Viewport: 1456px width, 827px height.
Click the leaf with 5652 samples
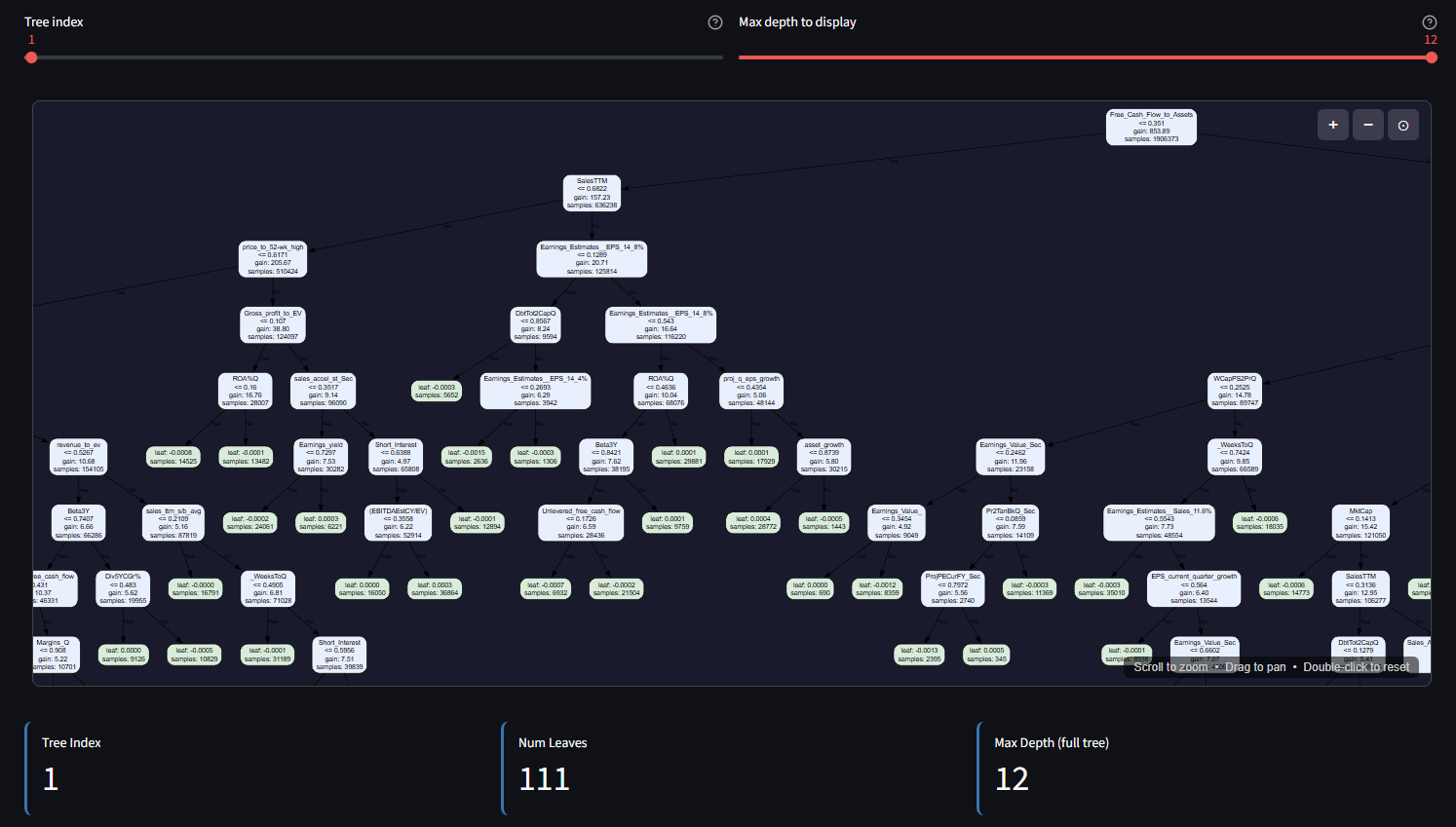coord(437,391)
